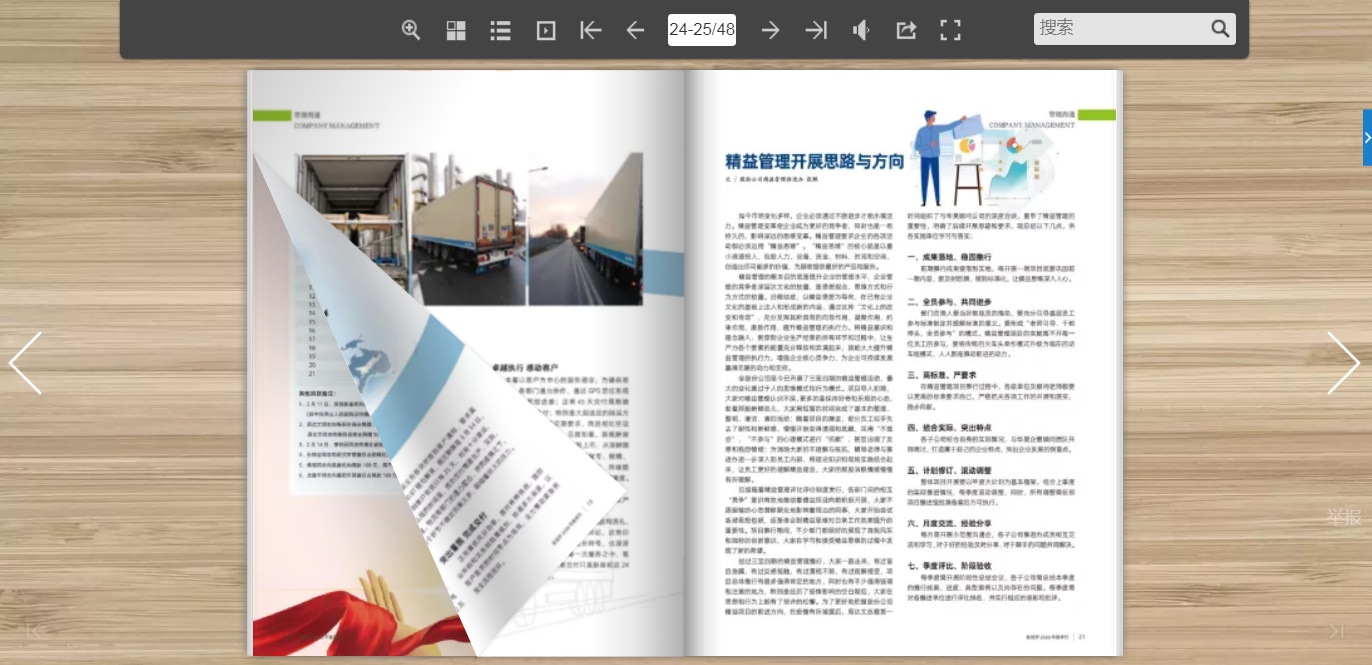Go to previous page toolbar arrow

[635, 30]
